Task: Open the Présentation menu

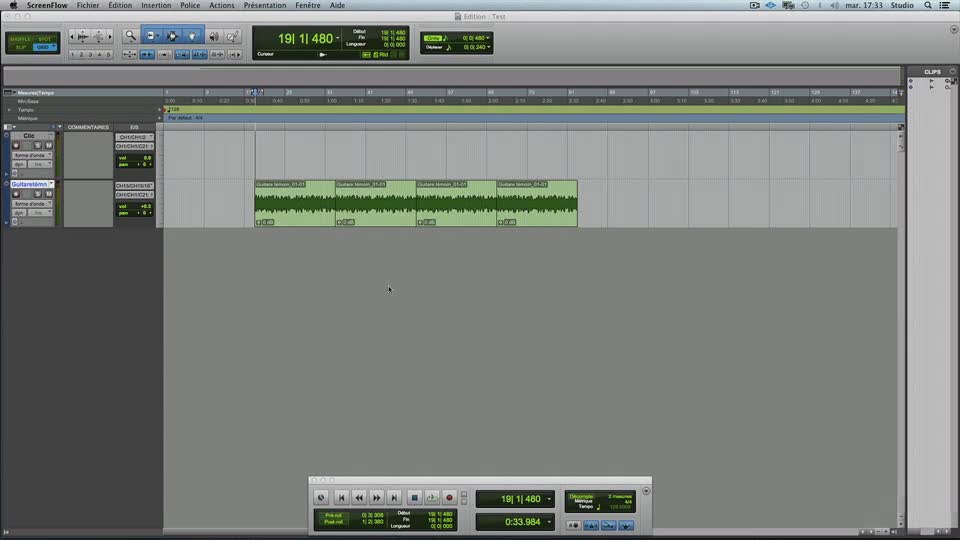Action: tap(264, 5)
